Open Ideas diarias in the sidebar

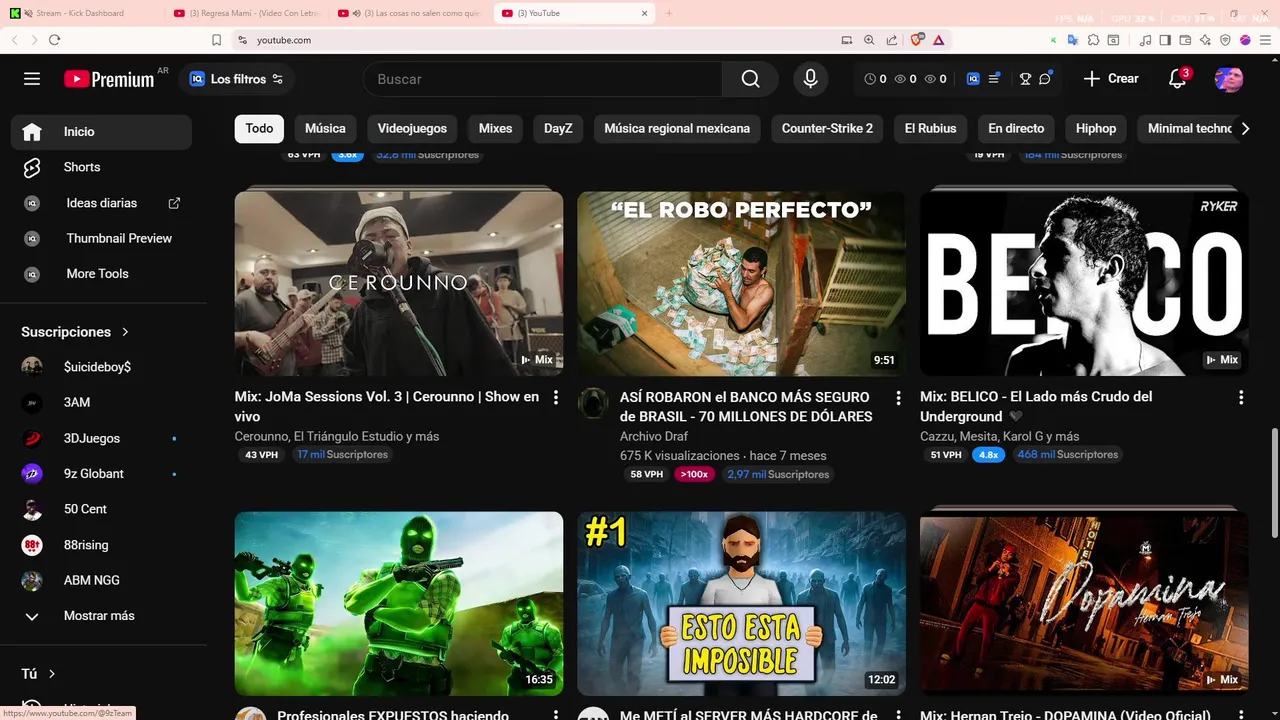click(x=101, y=203)
